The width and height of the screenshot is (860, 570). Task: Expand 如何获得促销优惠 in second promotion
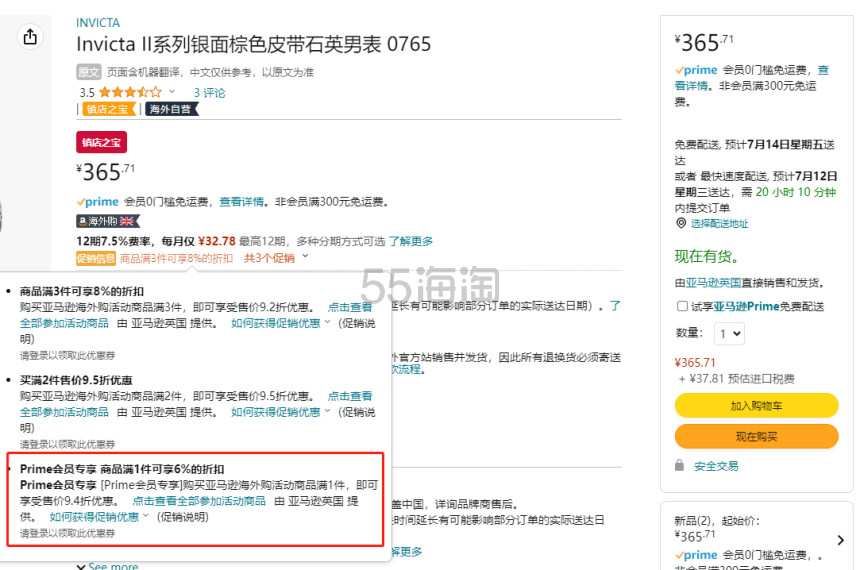pos(280,412)
